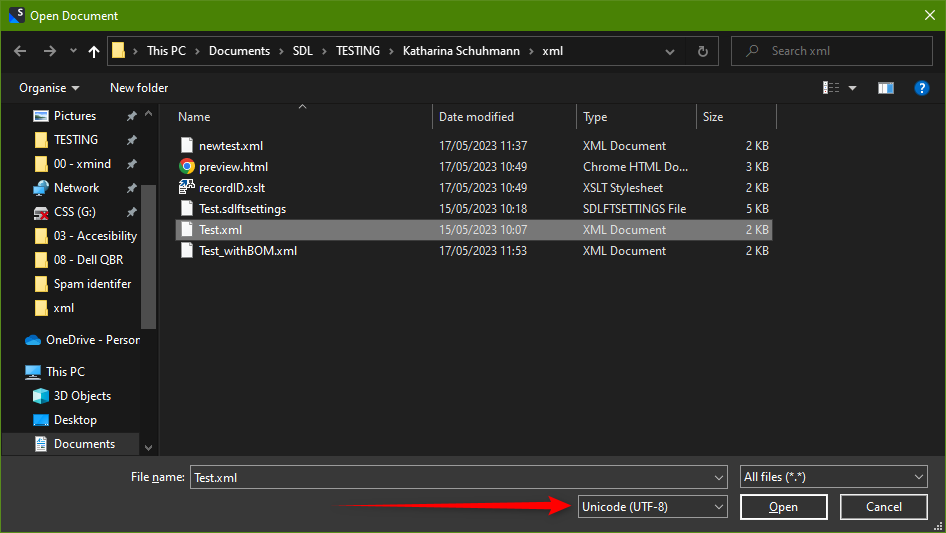Open the 08 - Dell QBR folder
This screenshot has width=946, height=533.
coord(88,260)
